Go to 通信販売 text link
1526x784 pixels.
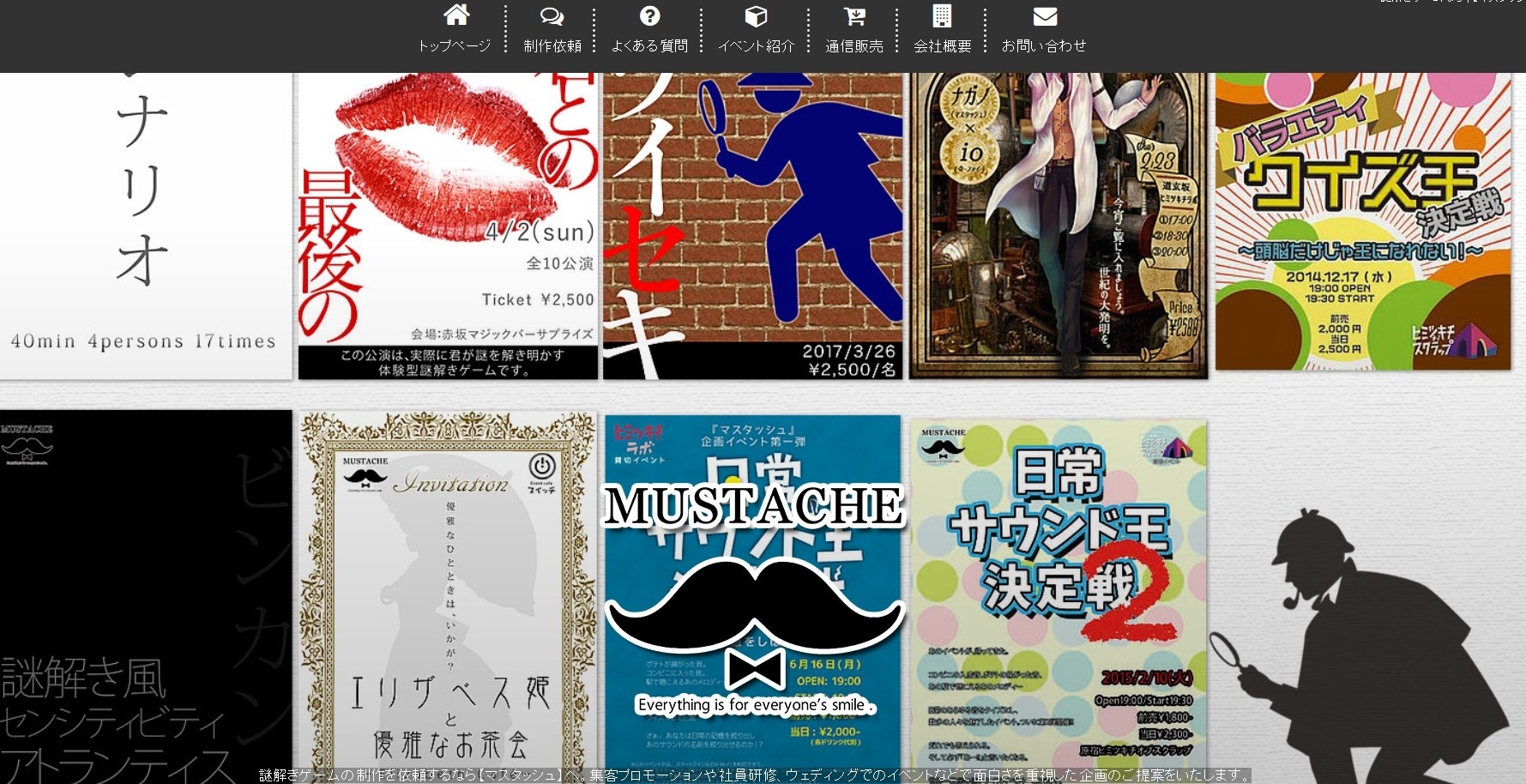click(854, 46)
